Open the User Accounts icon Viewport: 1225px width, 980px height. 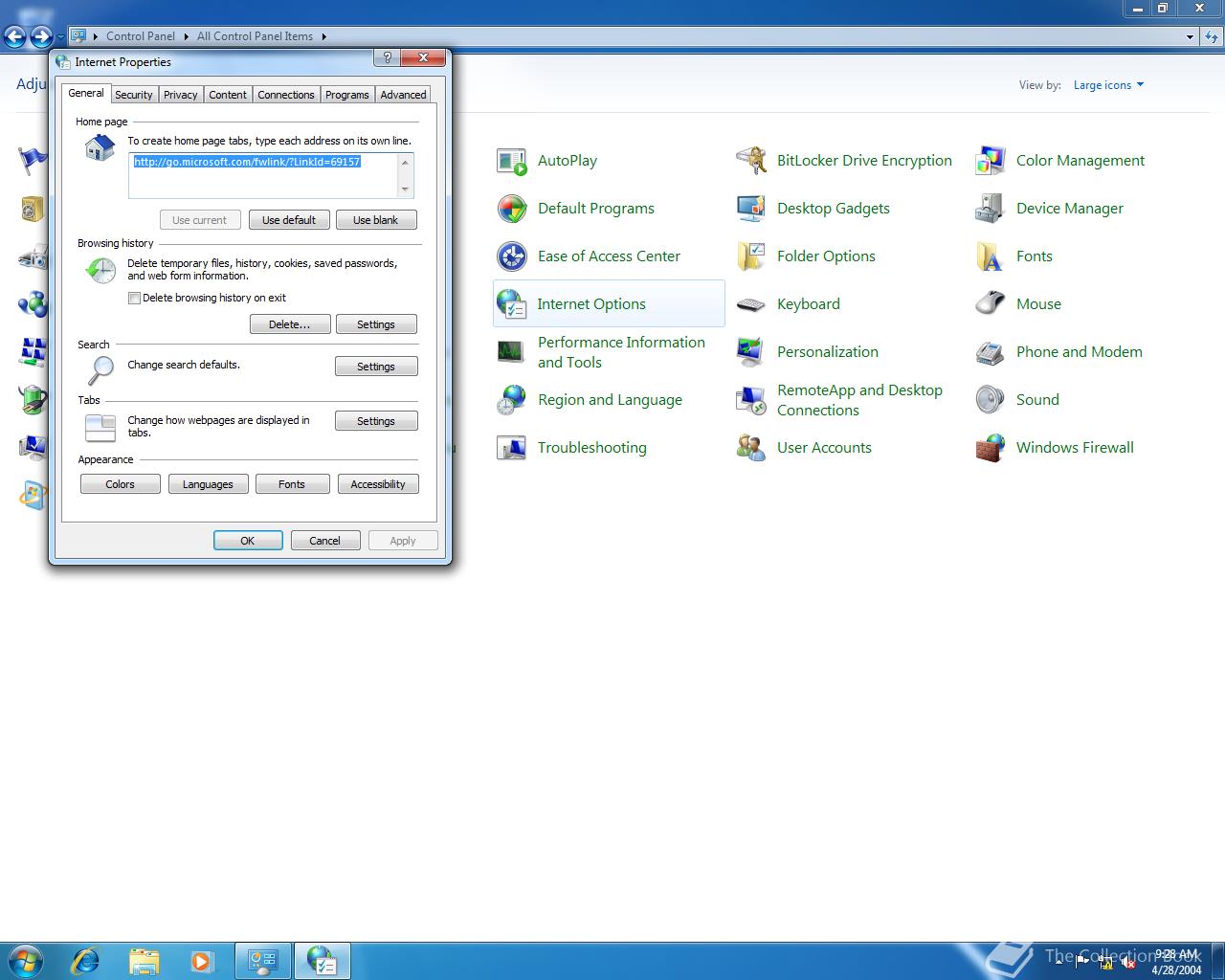point(751,448)
